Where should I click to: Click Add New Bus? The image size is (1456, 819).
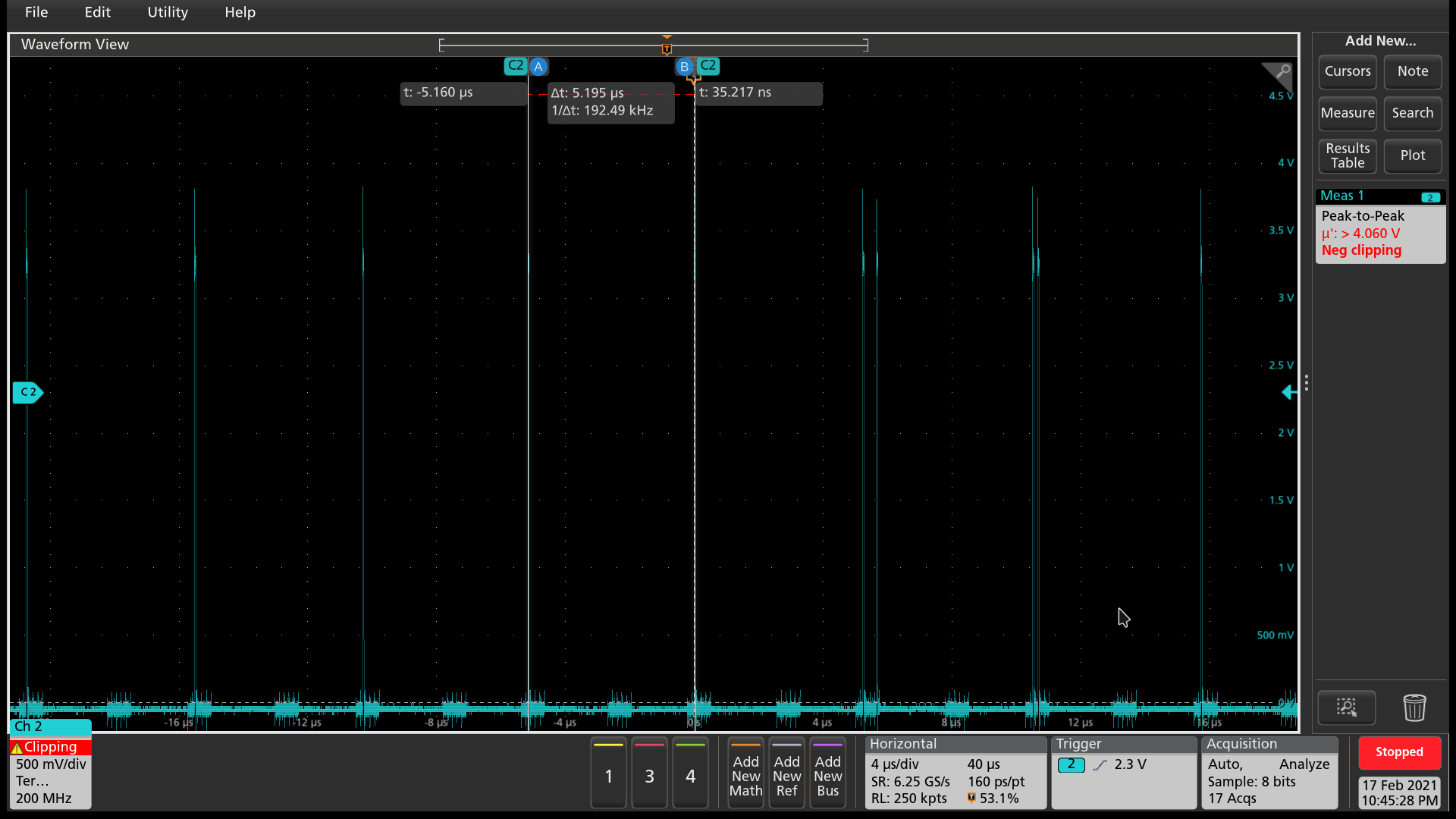(x=827, y=773)
